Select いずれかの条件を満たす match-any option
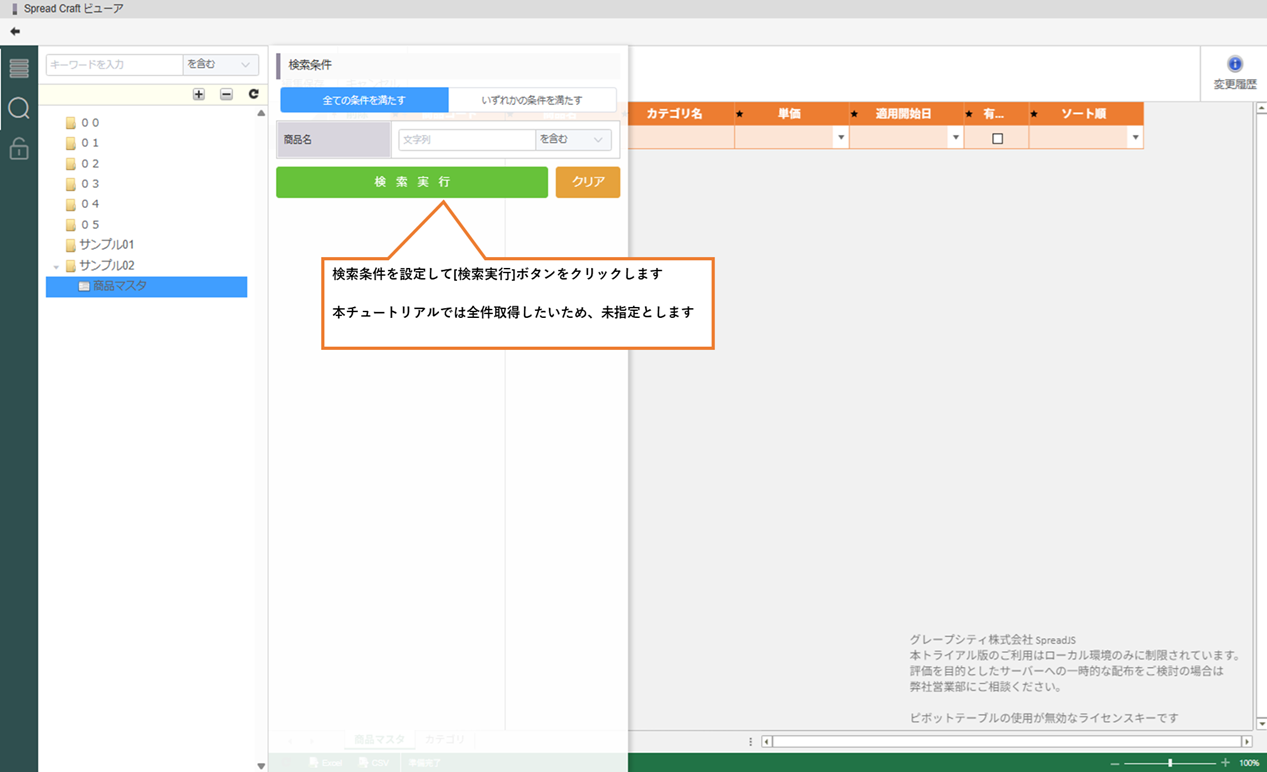 click(x=532, y=100)
